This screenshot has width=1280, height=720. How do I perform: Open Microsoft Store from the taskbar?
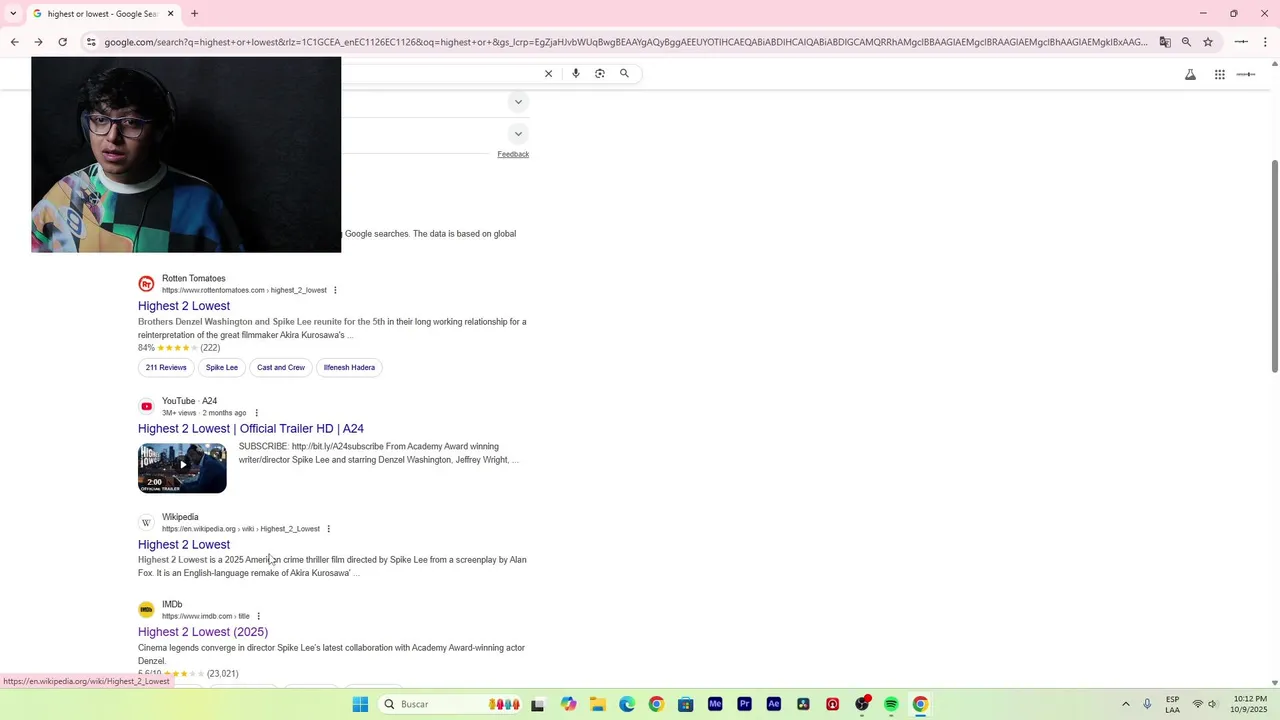(685, 704)
